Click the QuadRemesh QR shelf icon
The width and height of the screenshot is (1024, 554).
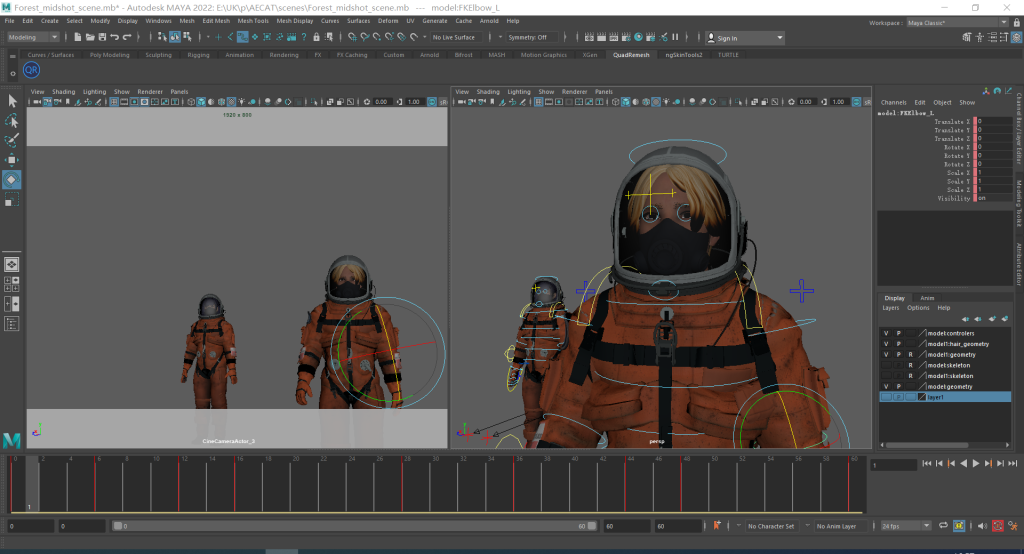(31, 70)
